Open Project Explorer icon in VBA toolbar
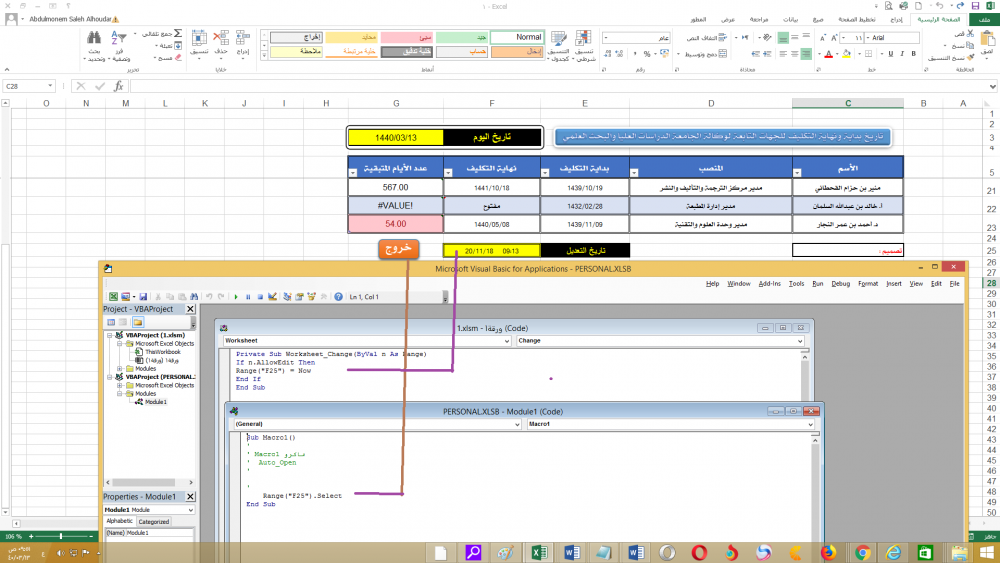This screenshot has height=563, width=1000. [x=287, y=296]
